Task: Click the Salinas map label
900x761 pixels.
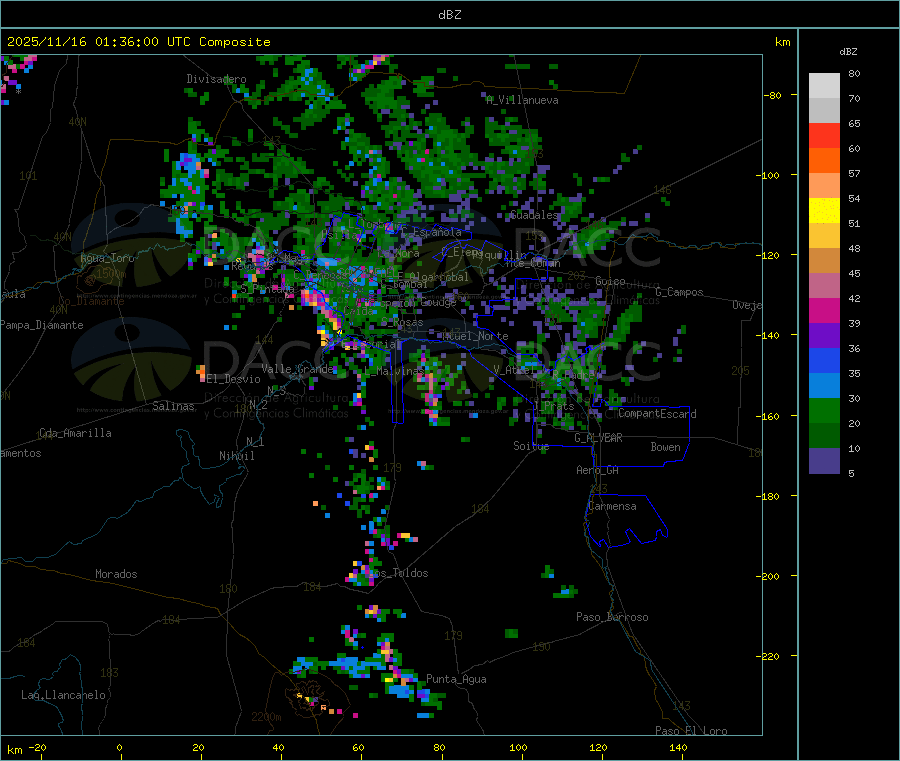Action: tap(173, 406)
